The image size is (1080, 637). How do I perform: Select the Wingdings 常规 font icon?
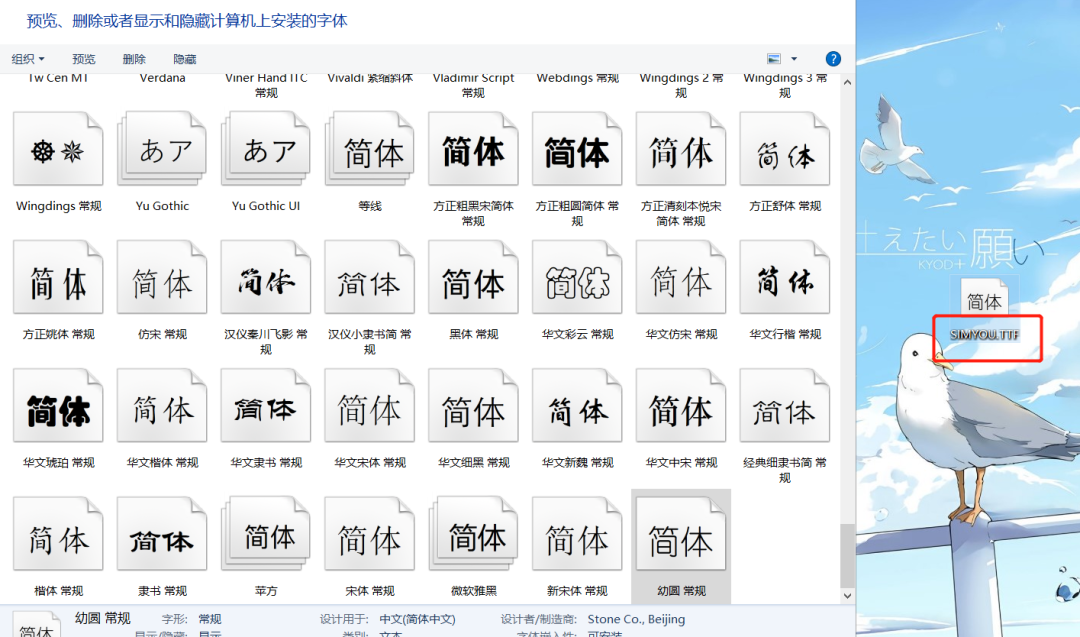(59, 149)
